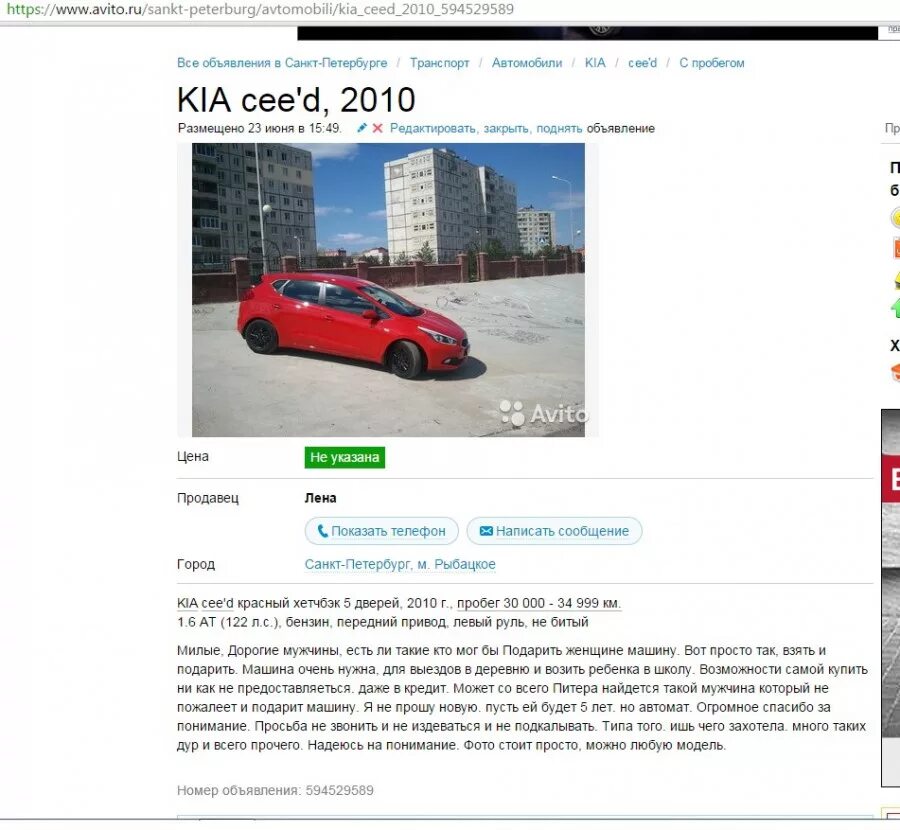Open the Санкт-Петербург, м. Рыбацкое location link
Screen dimensions: 900x830
pos(400,564)
